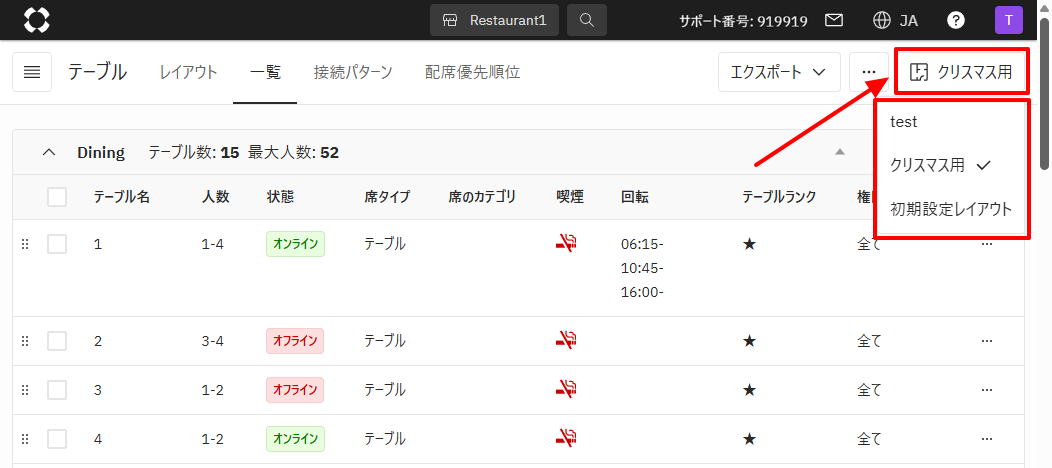Screen dimensions: 1052x468
Task: Open row menu dots for table 1
Action: pyautogui.click(x=987, y=245)
